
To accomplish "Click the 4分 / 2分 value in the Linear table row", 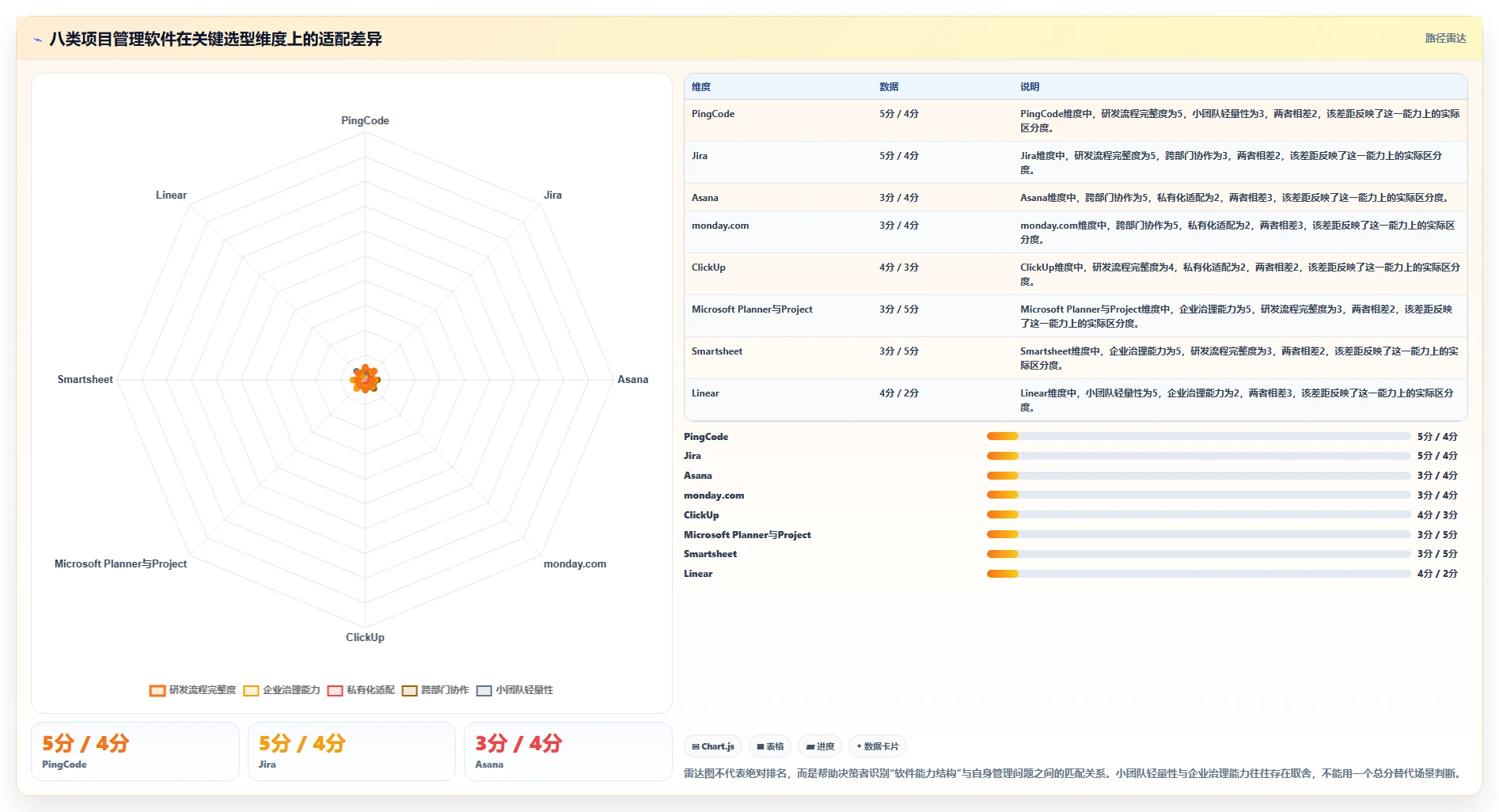I will click(899, 393).
